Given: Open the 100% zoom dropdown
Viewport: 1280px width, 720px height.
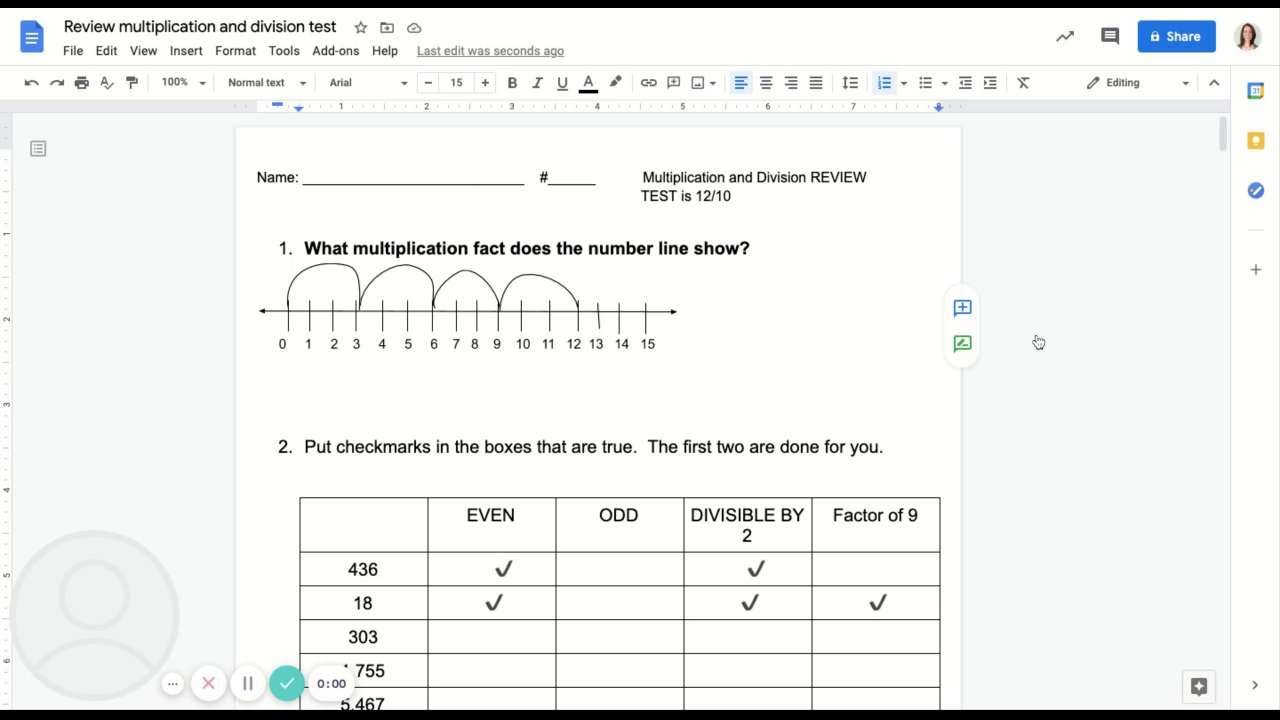Looking at the screenshot, I should [183, 83].
